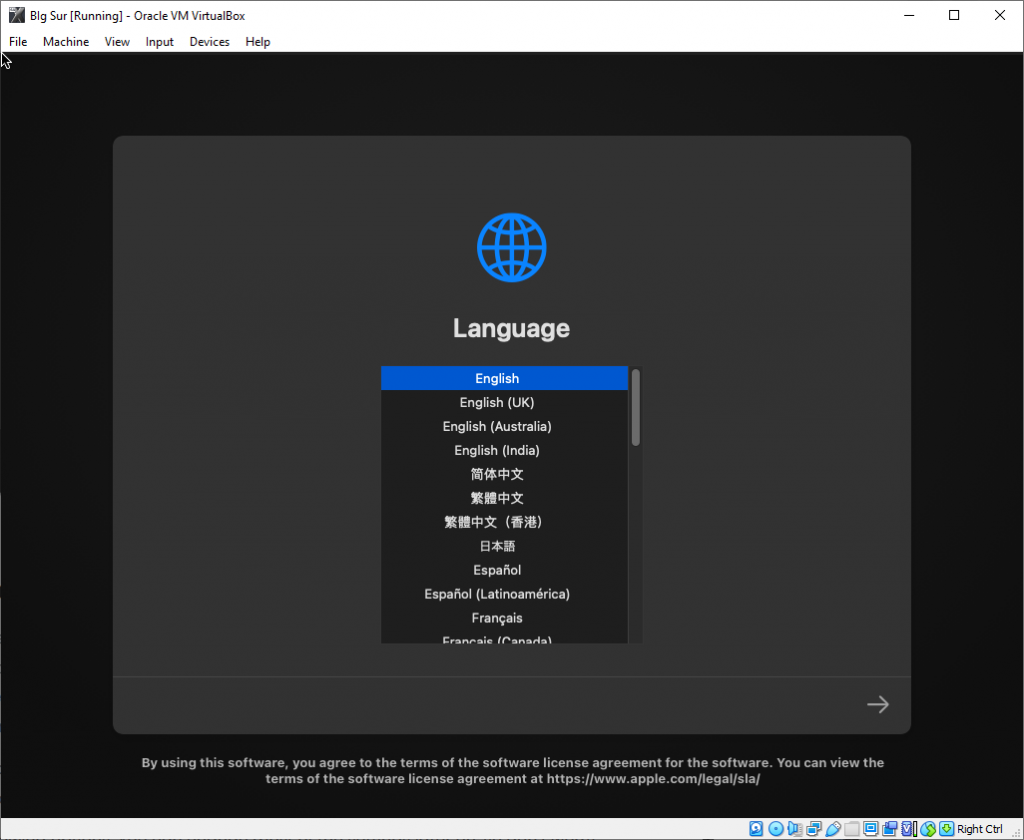The width and height of the screenshot is (1024, 840).
Task: Select 简体中文 as the language
Action: [497, 474]
